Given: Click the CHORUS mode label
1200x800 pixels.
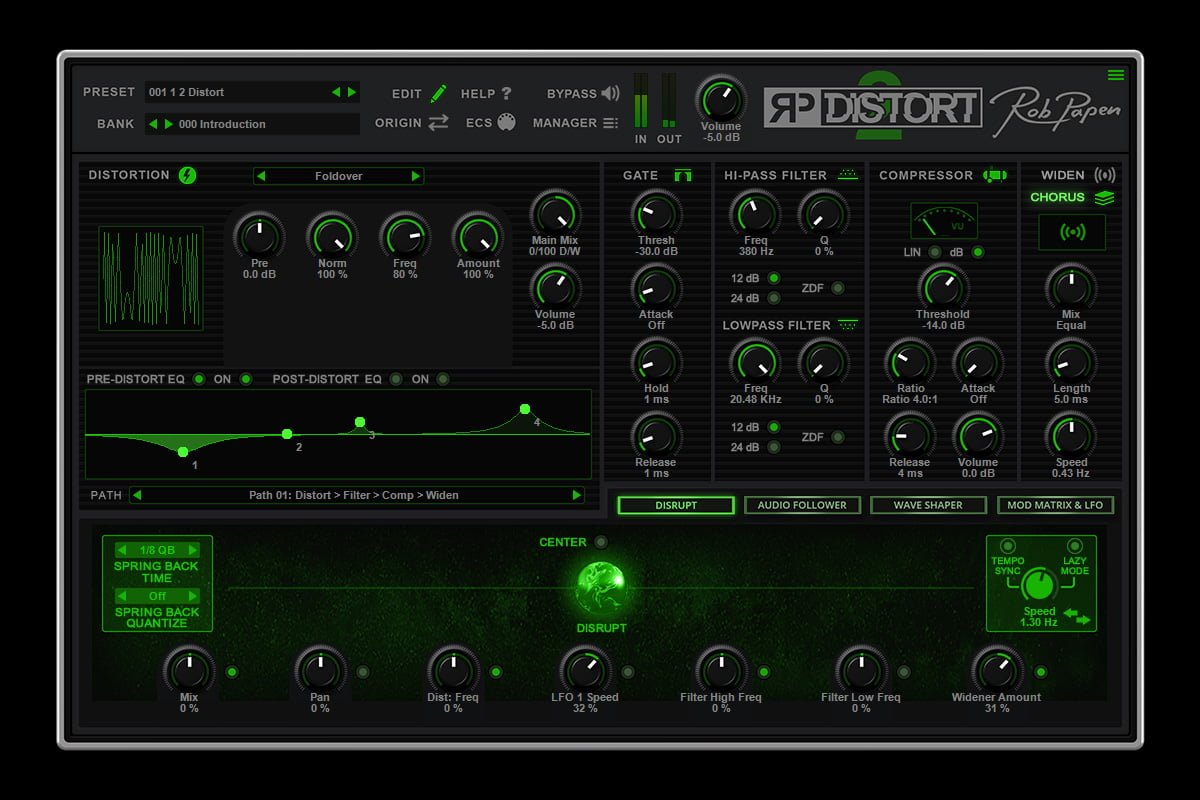Looking at the screenshot, I should click(1057, 197).
